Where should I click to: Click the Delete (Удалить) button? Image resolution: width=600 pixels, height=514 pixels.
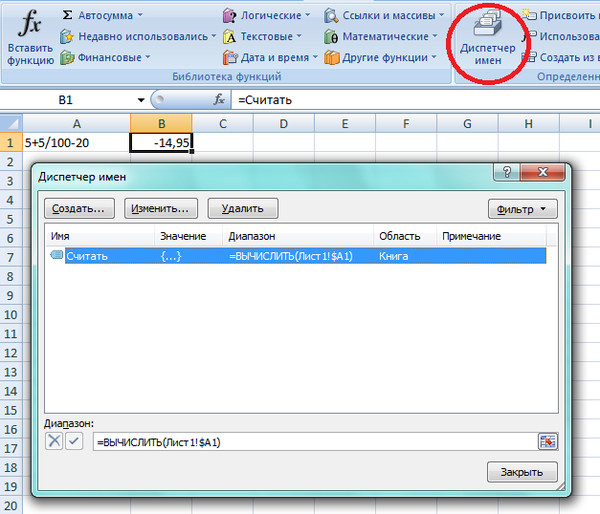[x=242, y=208]
